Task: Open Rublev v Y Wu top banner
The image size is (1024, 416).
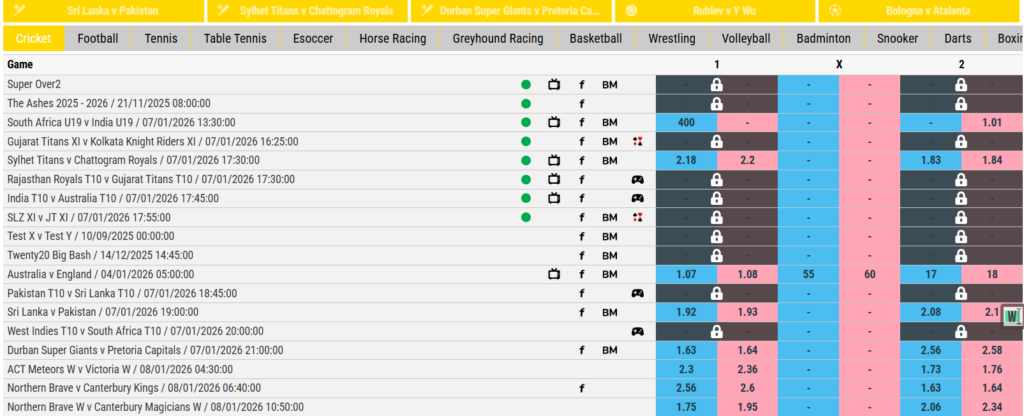Action: click(x=714, y=10)
